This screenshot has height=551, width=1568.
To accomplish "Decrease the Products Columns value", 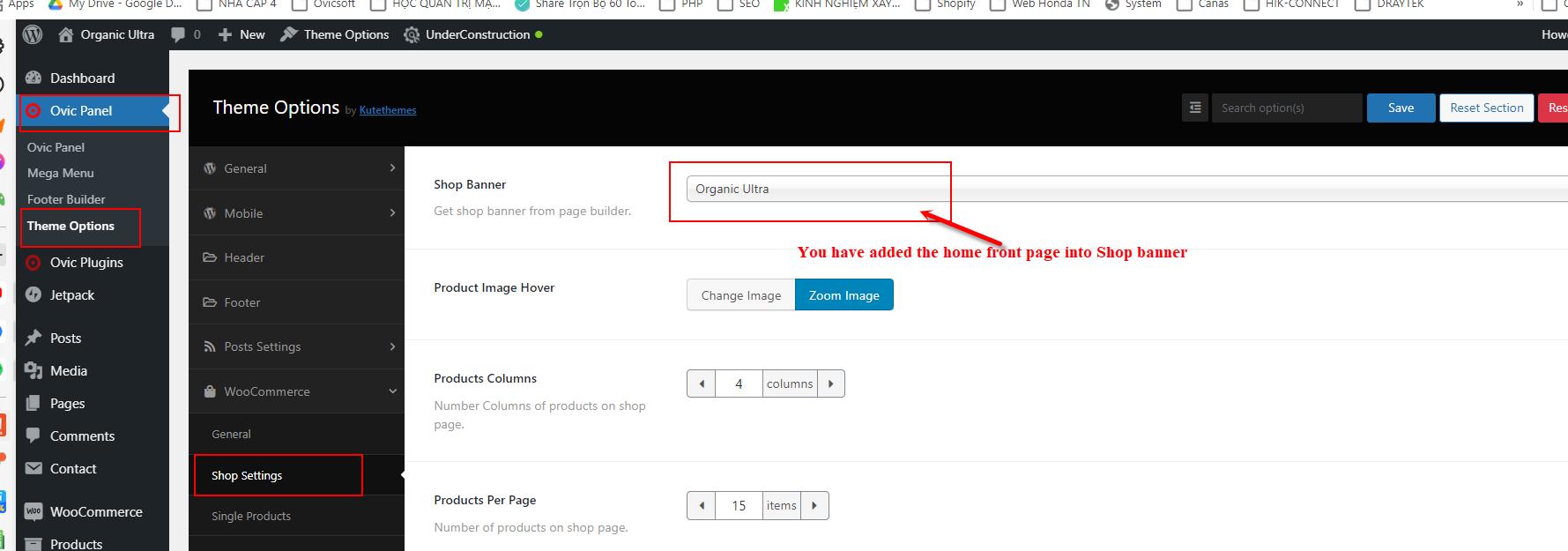I will 702,383.
